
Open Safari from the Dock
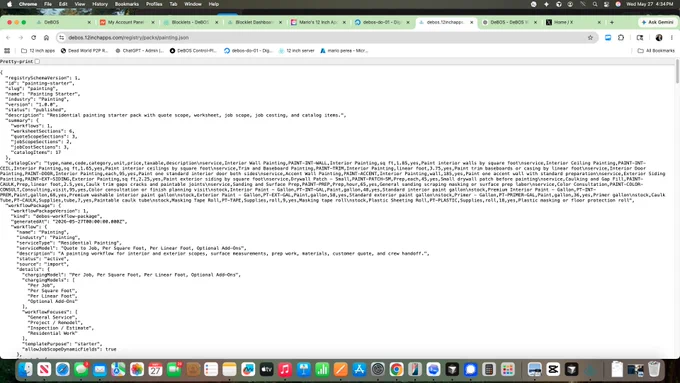coord(62,369)
